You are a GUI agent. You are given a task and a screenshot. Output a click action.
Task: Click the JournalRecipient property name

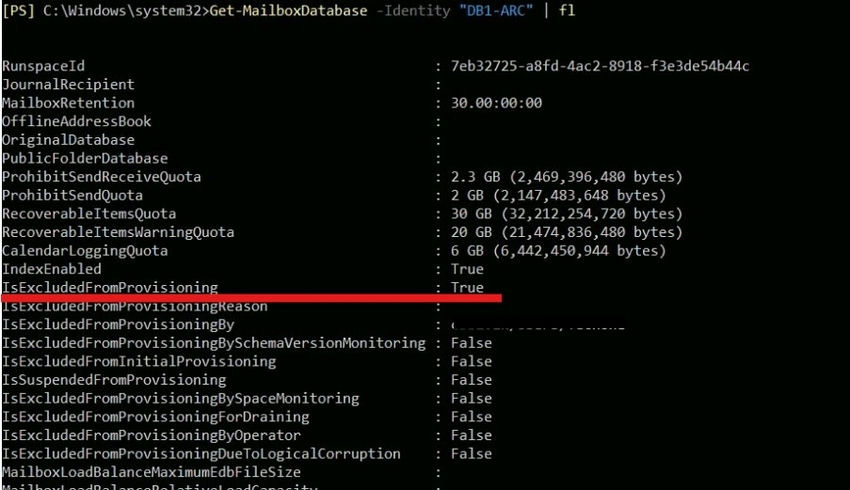click(x=68, y=85)
